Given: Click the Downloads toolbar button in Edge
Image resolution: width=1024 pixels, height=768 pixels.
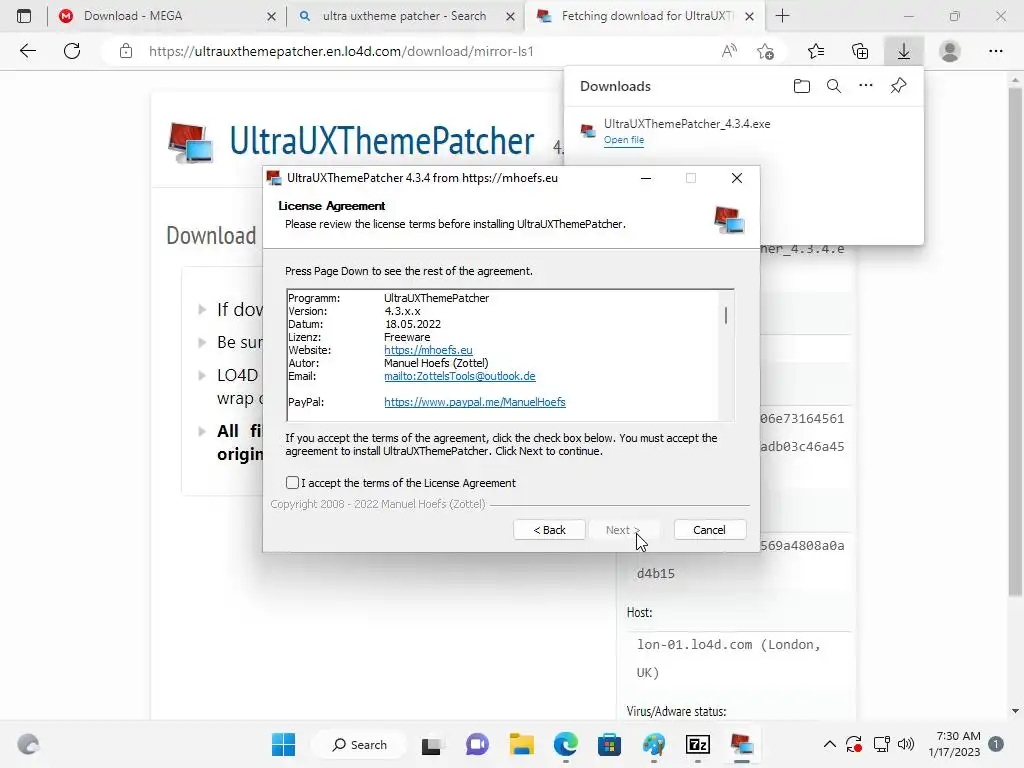Looking at the screenshot, I should pos(903,51).
